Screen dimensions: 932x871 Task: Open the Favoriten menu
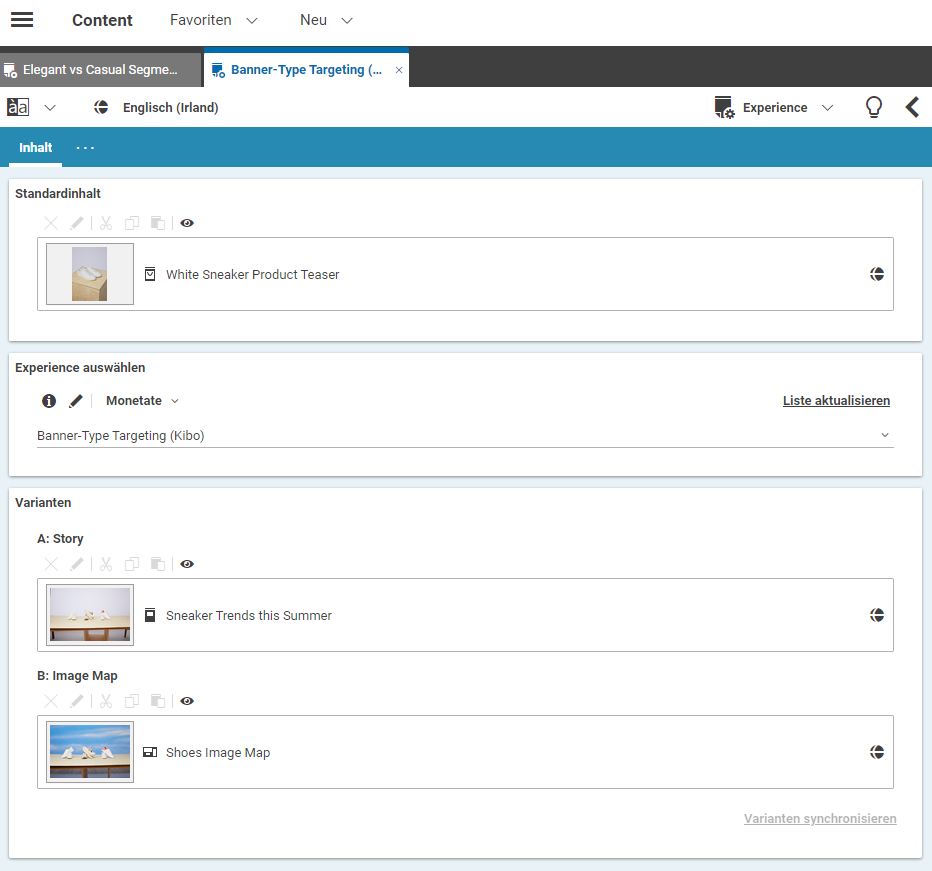pyautogui.click(x=213, y=20)
